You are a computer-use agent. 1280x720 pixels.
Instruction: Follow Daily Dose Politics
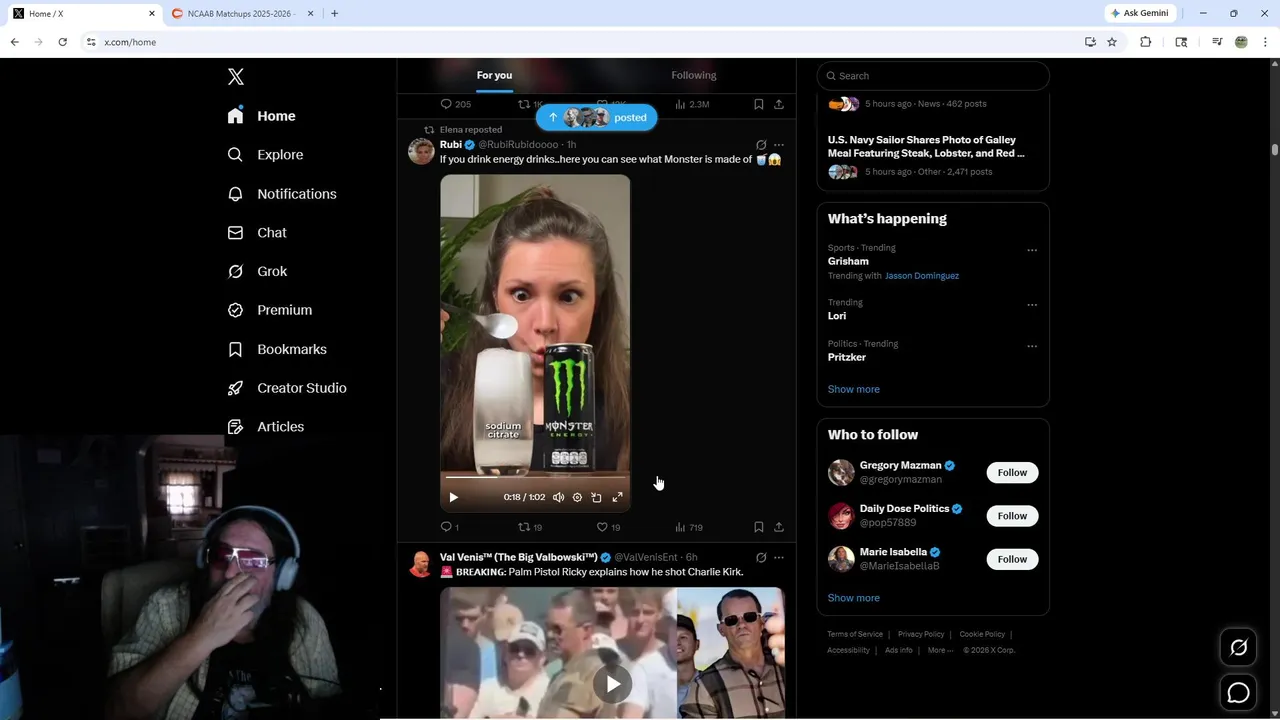(1012, 516)
